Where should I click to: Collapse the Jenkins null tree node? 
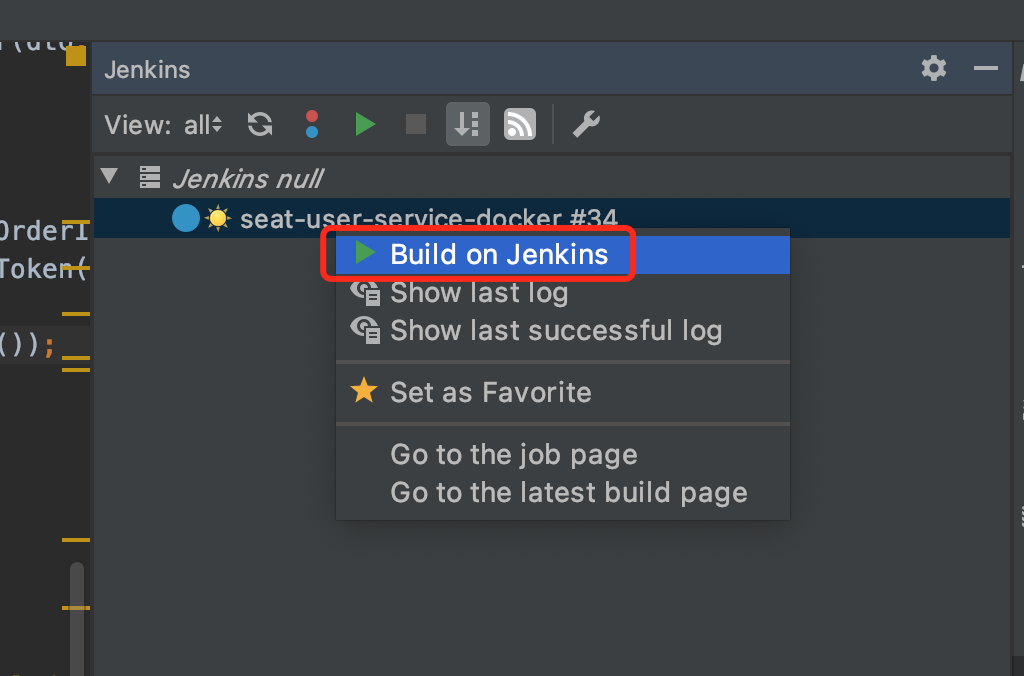pyautogui.click(x=110, y=178)
